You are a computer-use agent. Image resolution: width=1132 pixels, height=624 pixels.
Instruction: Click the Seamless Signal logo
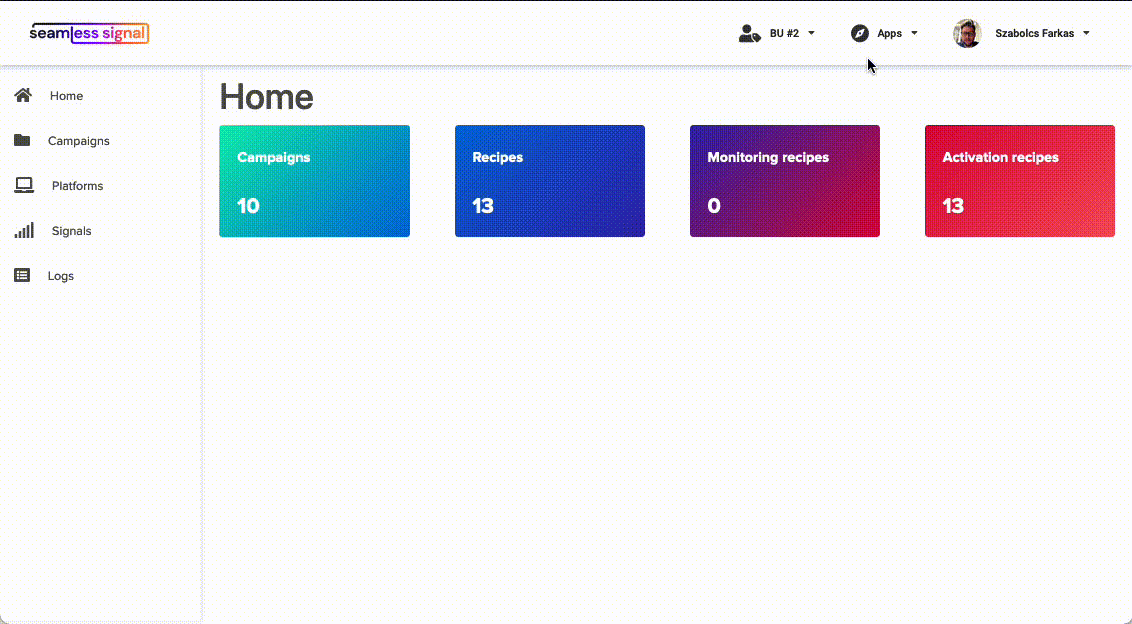pos(89,33)
